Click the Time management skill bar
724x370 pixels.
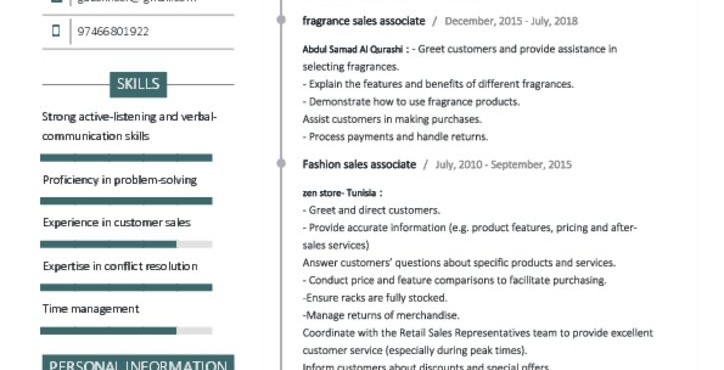pyautogui.click(x=126, y=330)
